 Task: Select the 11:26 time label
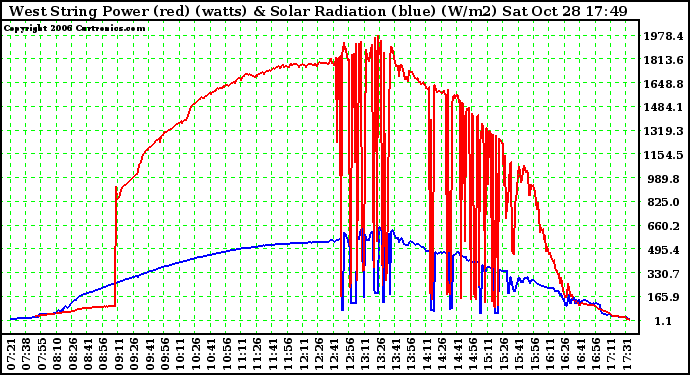258,354
